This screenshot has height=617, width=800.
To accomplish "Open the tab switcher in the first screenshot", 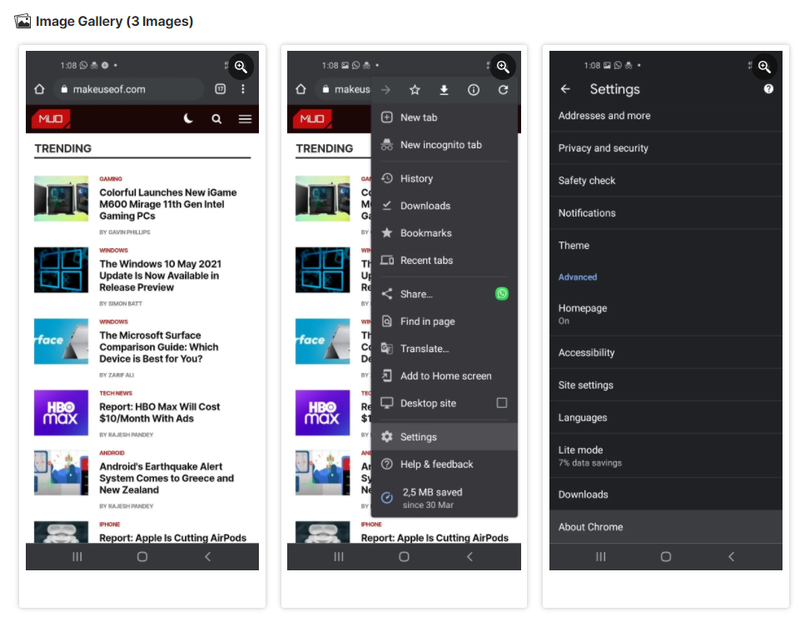I will pos(220,89).
